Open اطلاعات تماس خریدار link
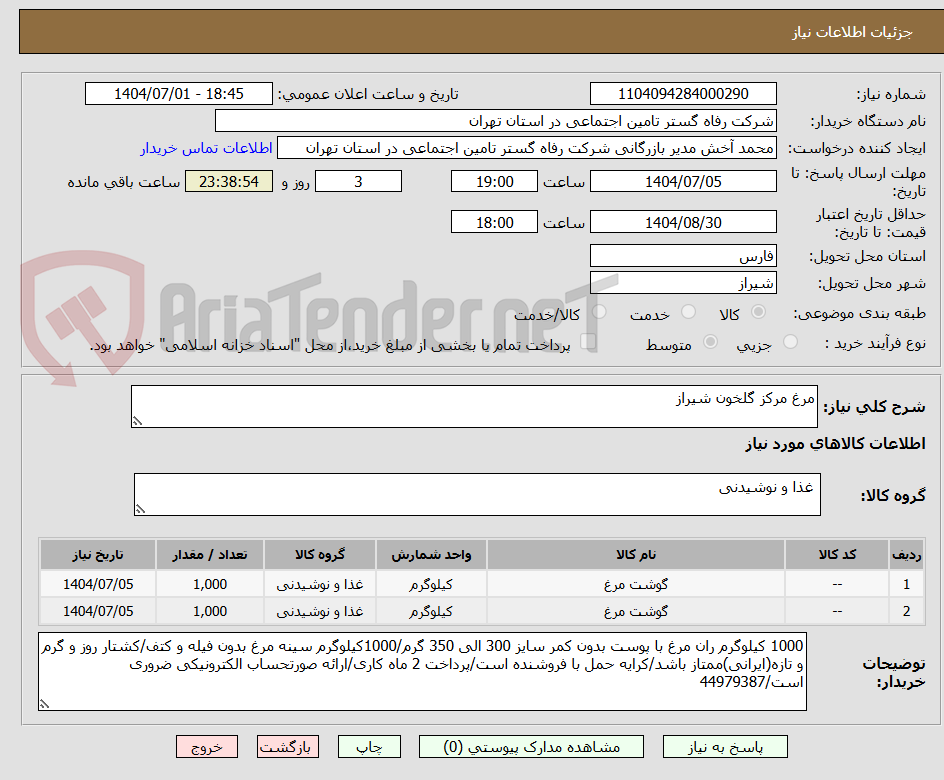Viewport: 944px width, 780px height. coord(206,148)
